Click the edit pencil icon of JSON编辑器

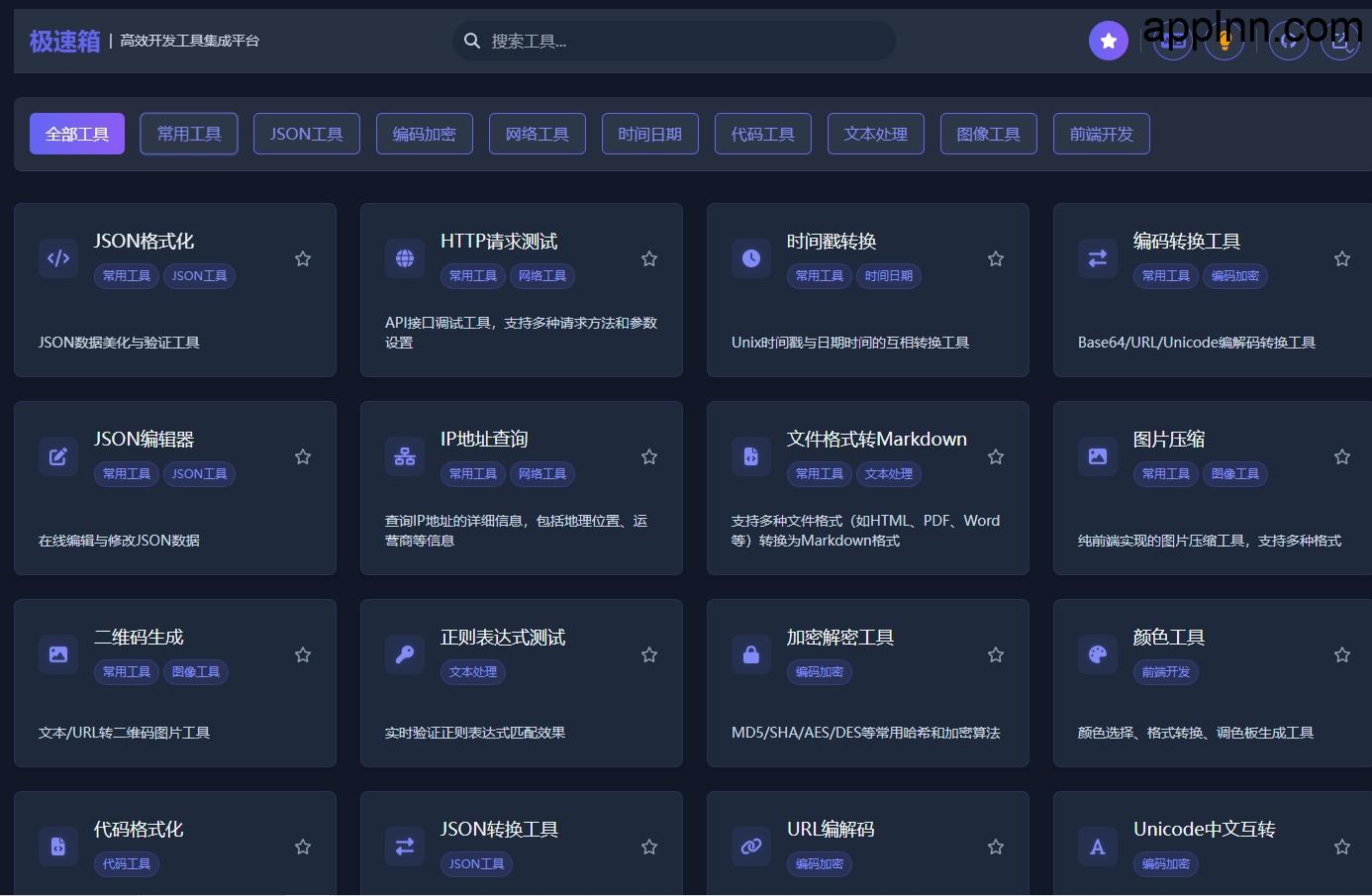58,456
